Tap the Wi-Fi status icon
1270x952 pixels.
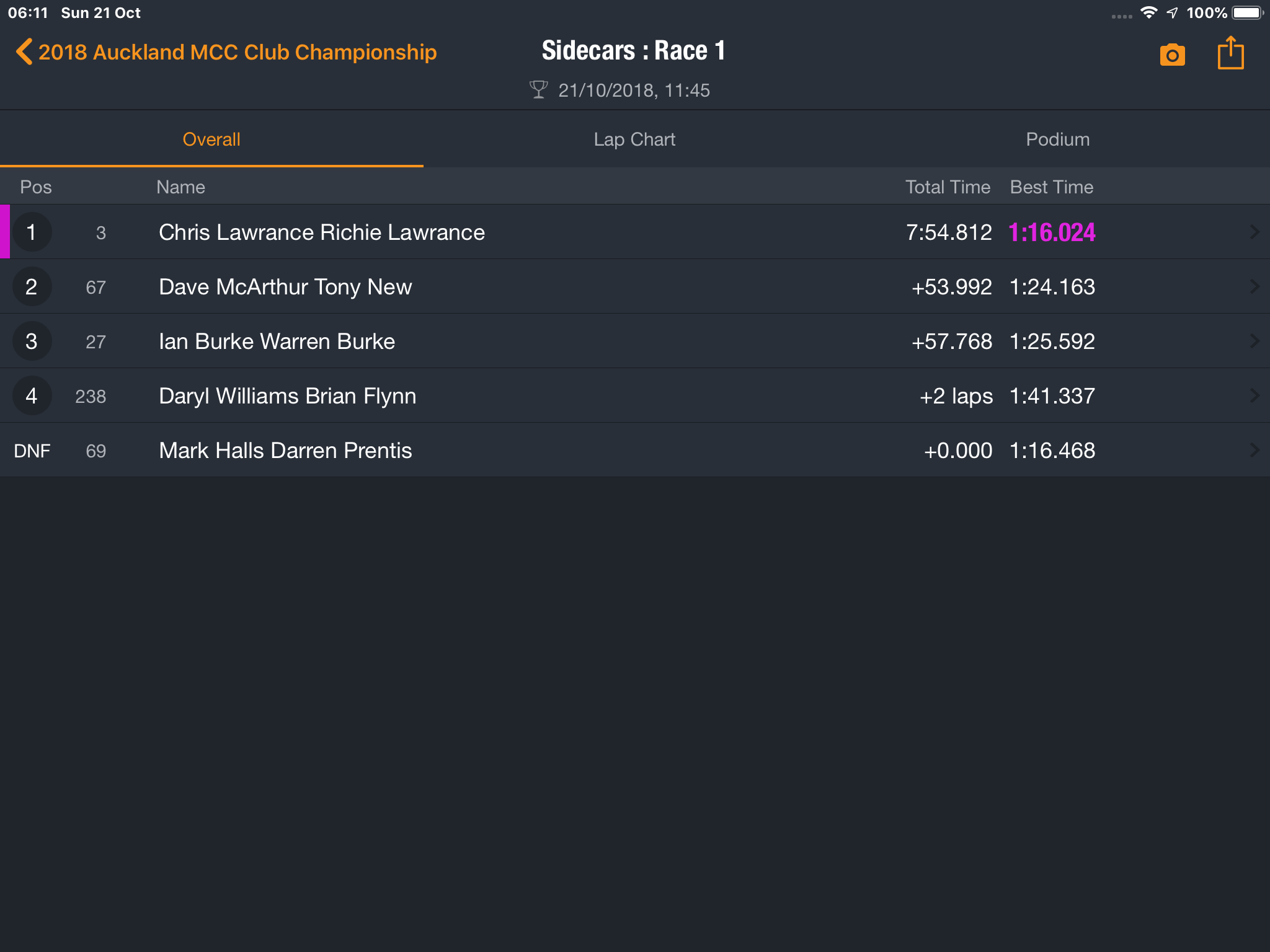coord(1148,12)
